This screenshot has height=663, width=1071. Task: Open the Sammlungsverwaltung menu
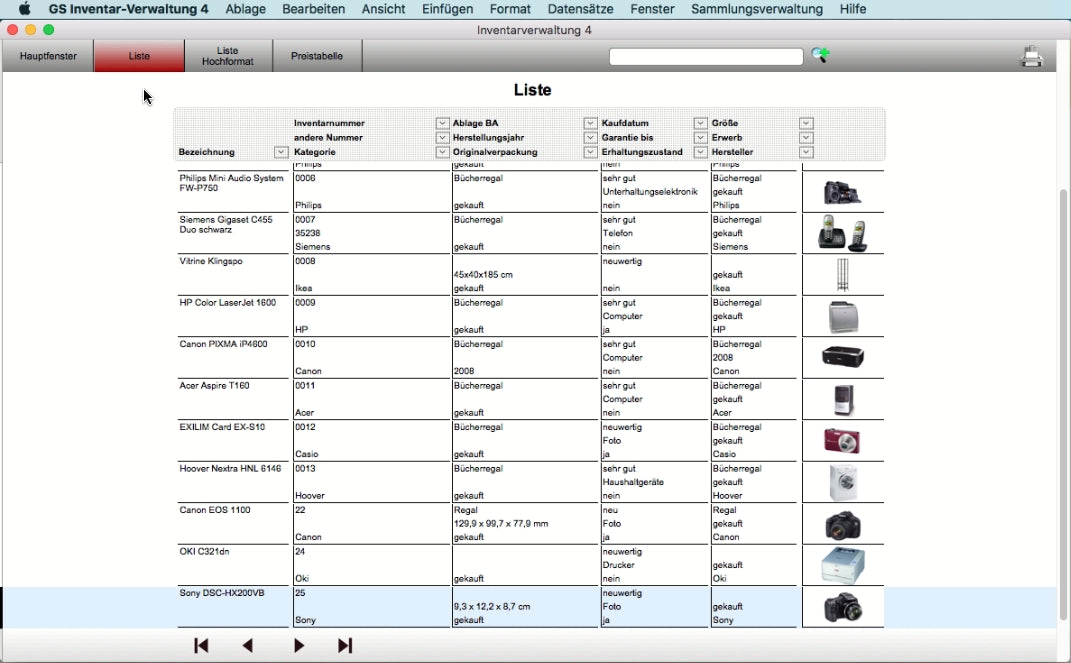coord(757,9)
